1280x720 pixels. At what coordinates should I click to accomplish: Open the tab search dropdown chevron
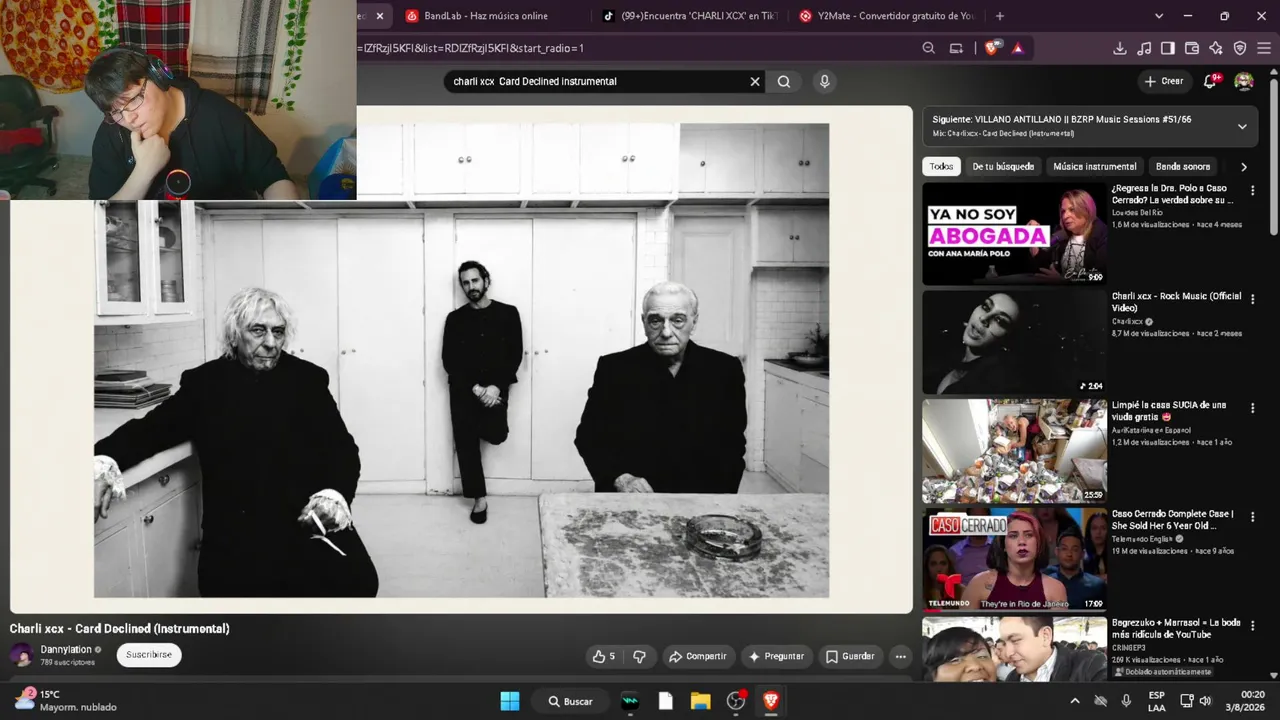[1159, 16]
